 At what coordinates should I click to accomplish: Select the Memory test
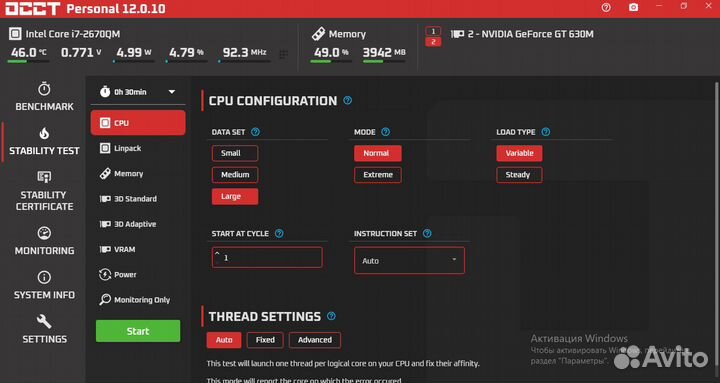point(138,174)
